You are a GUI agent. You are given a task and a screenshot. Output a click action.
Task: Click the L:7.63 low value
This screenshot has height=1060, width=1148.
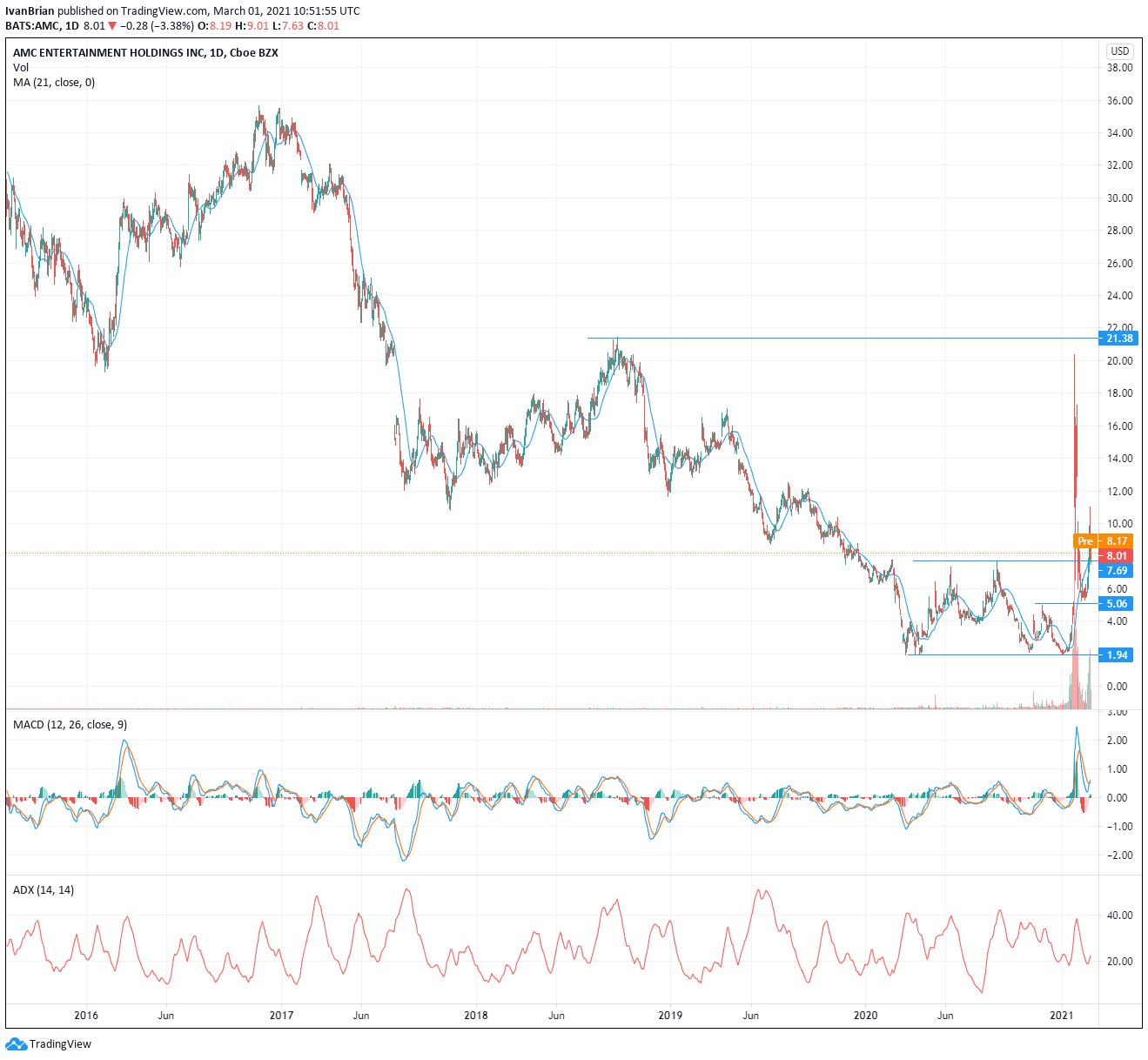288,26
